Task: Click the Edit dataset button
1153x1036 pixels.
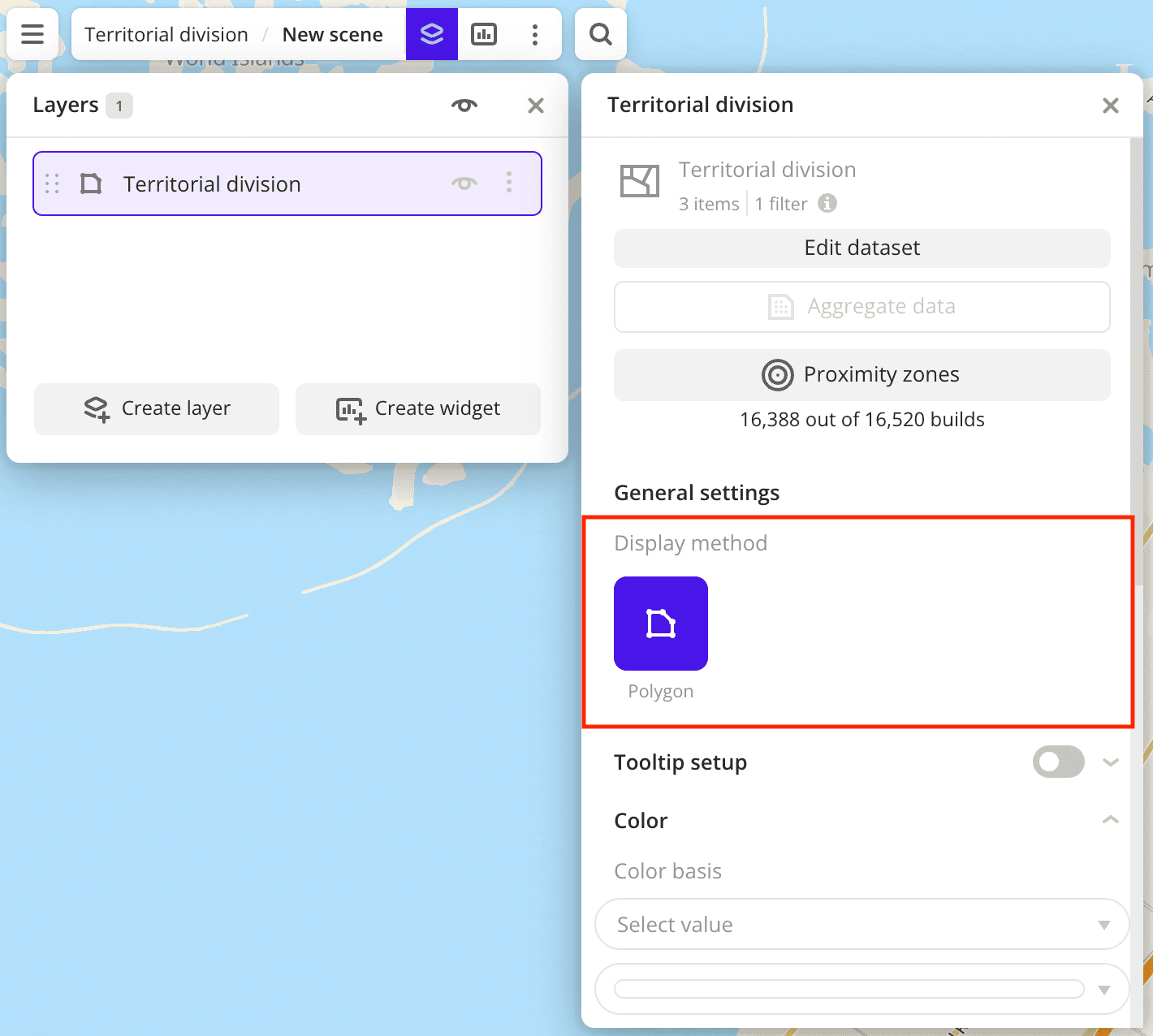Action: coord(862,248)
